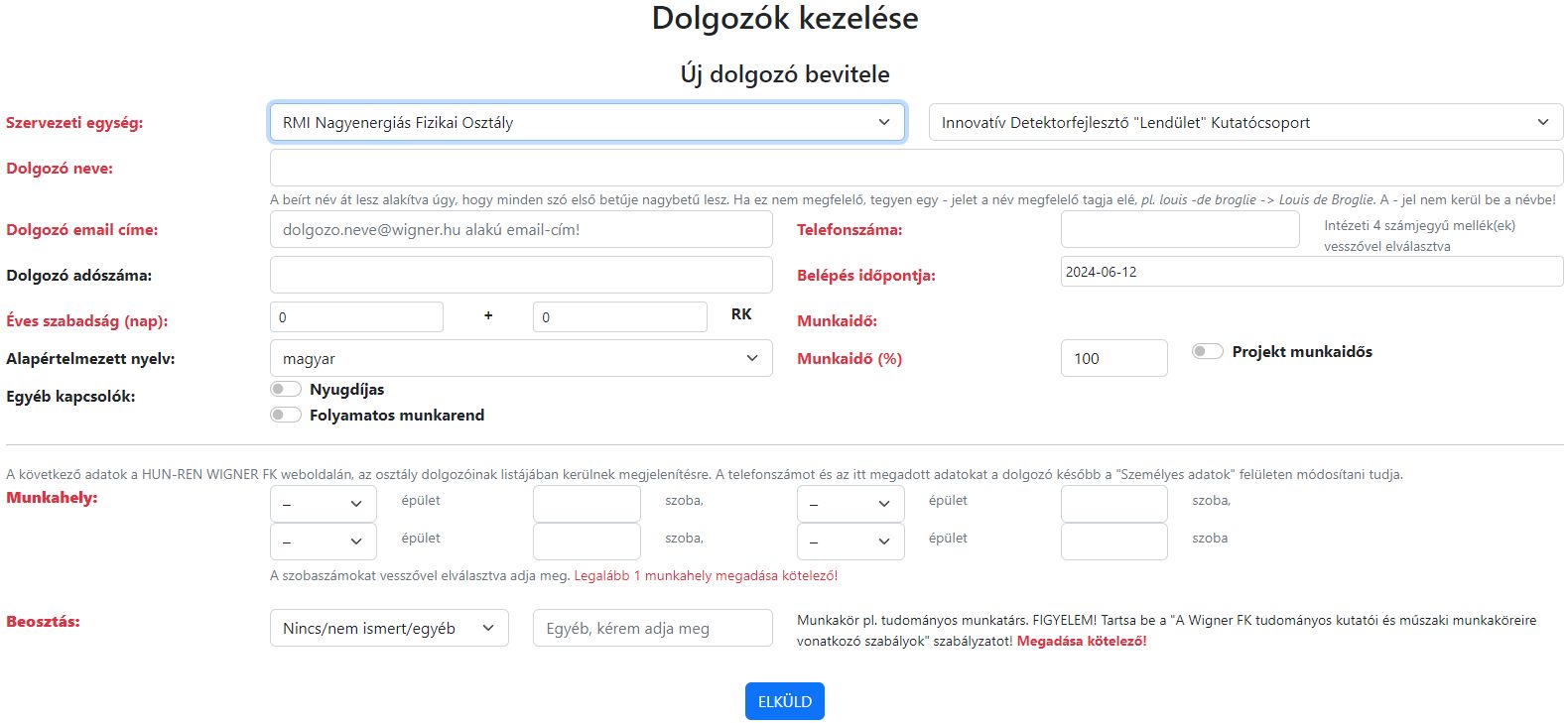The height and width of the screenshot is (723, 1568).
Task: Open the default language magyar dropdown
Action: point(521,358)
